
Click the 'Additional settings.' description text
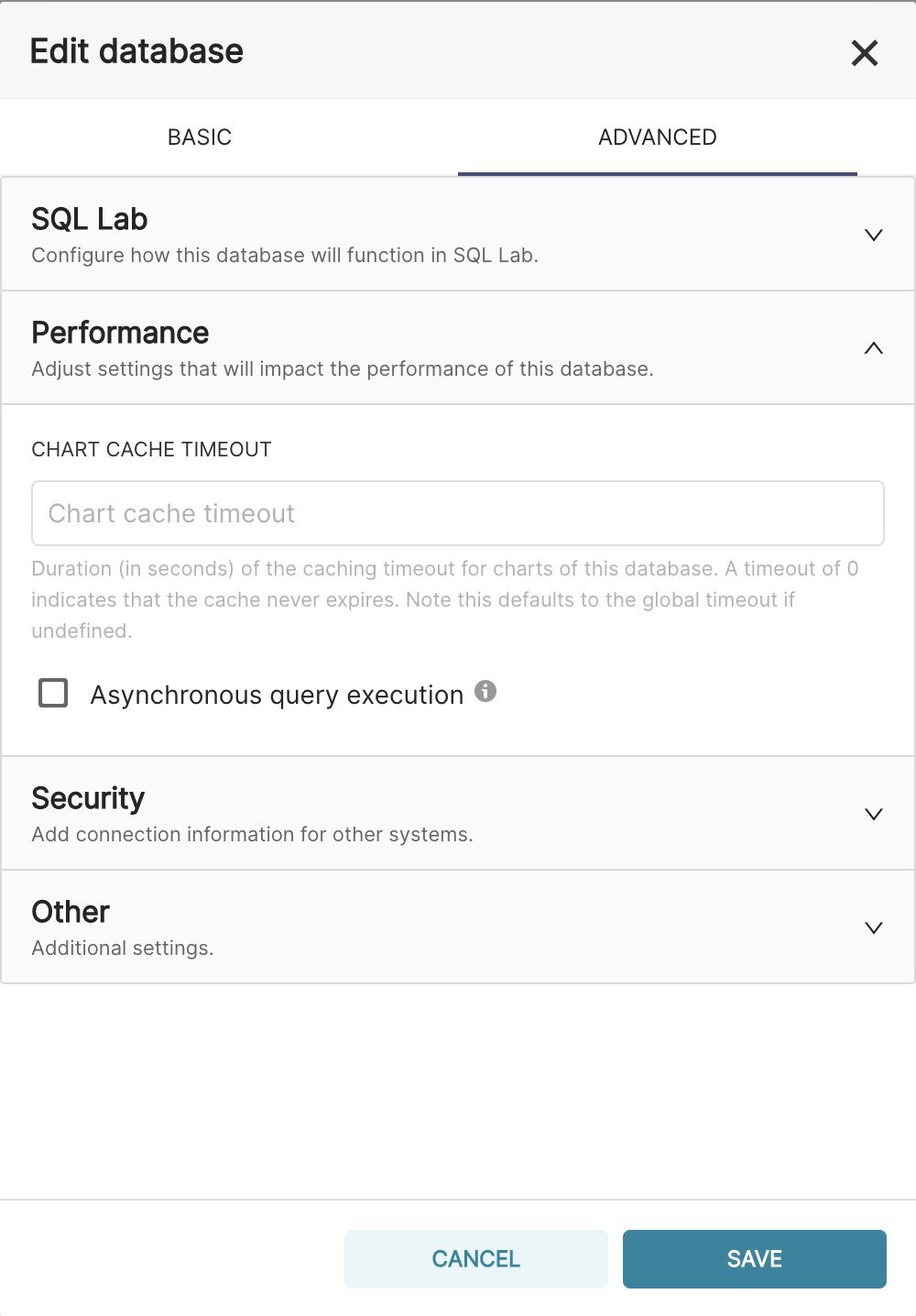(123, 949)
